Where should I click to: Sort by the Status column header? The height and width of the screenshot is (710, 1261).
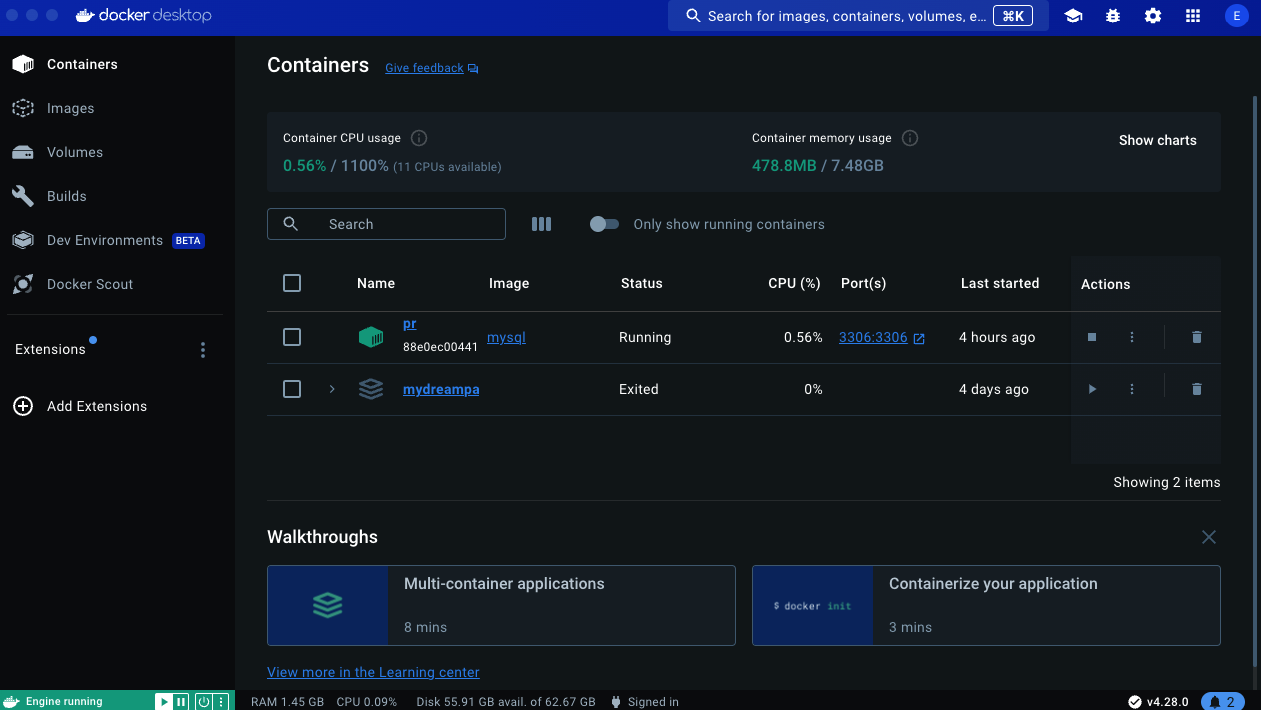click(641, 284)
